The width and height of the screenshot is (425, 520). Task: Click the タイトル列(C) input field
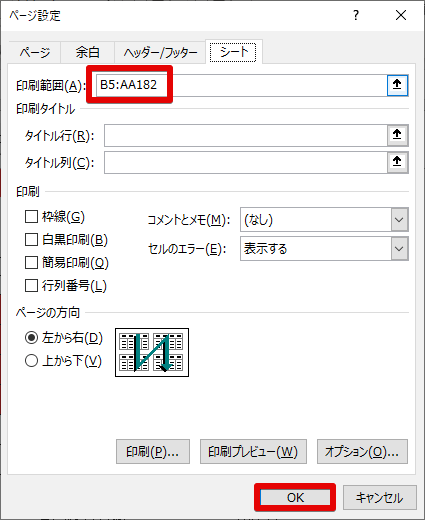point(246,162)
